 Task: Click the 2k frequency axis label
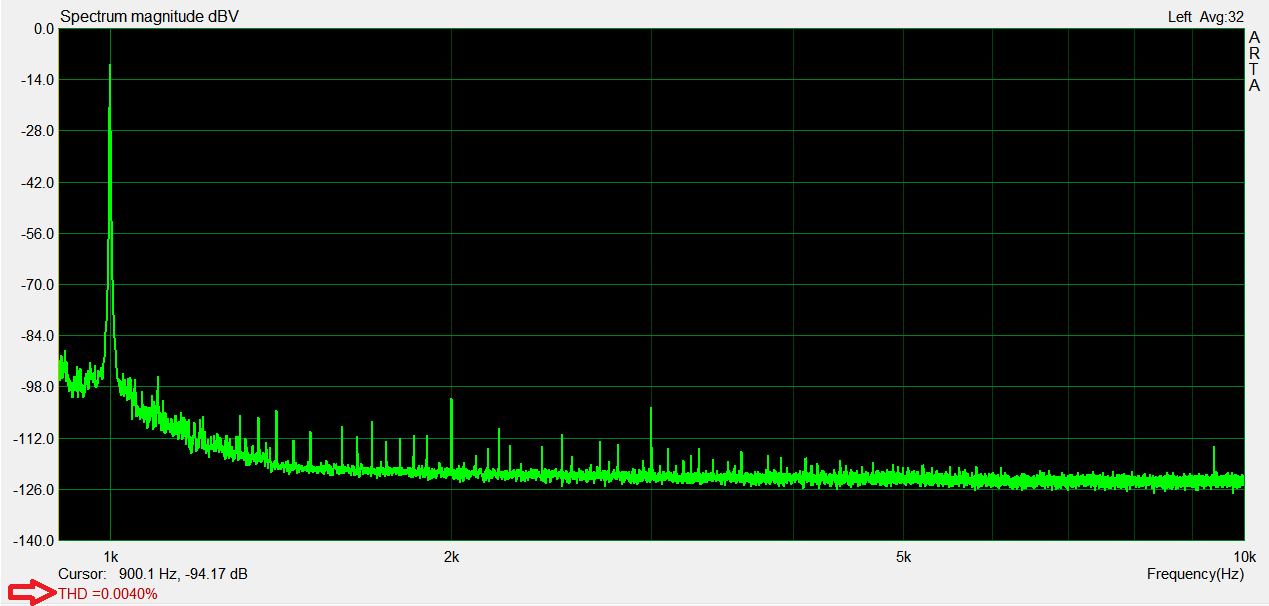tap(451, 557)
